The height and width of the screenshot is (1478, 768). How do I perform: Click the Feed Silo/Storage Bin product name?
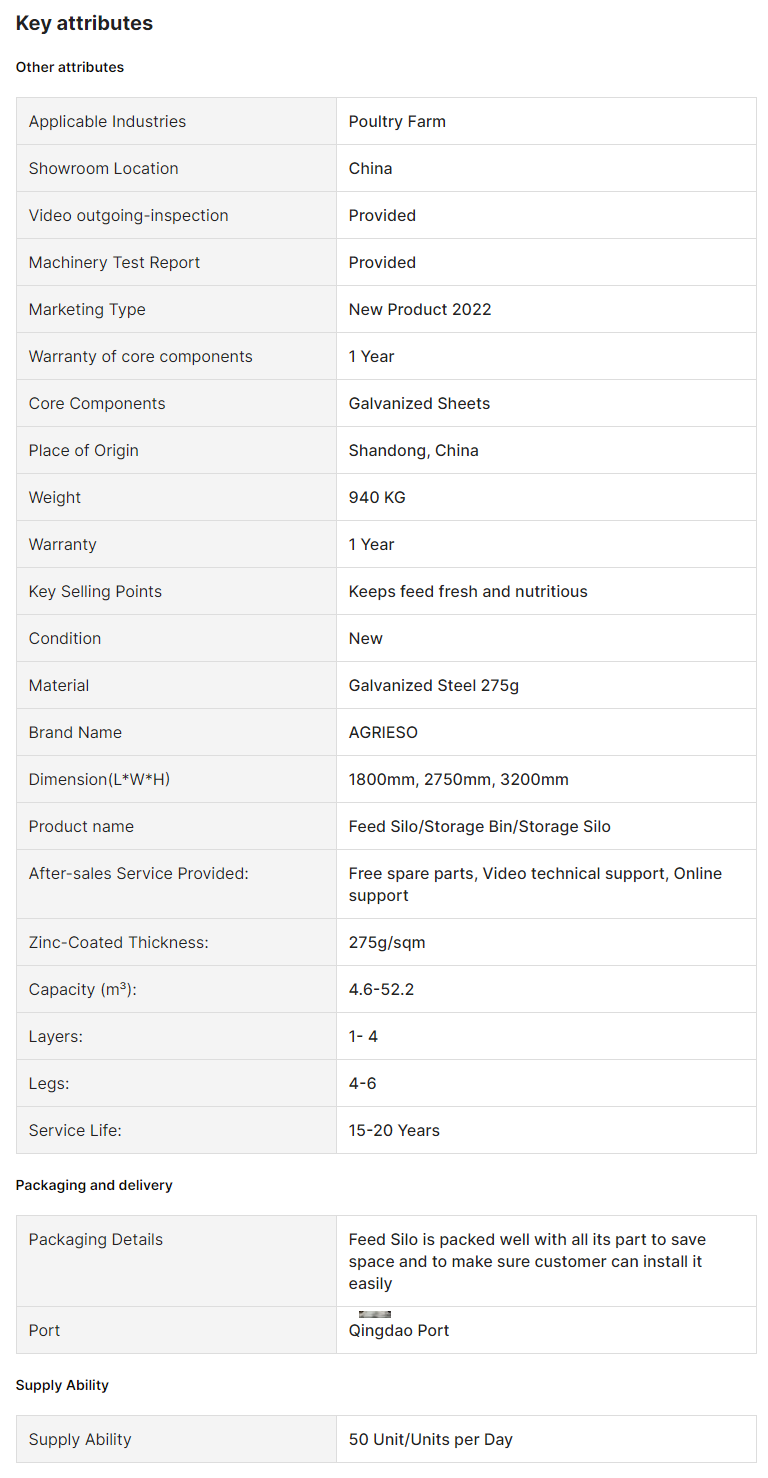480,826
